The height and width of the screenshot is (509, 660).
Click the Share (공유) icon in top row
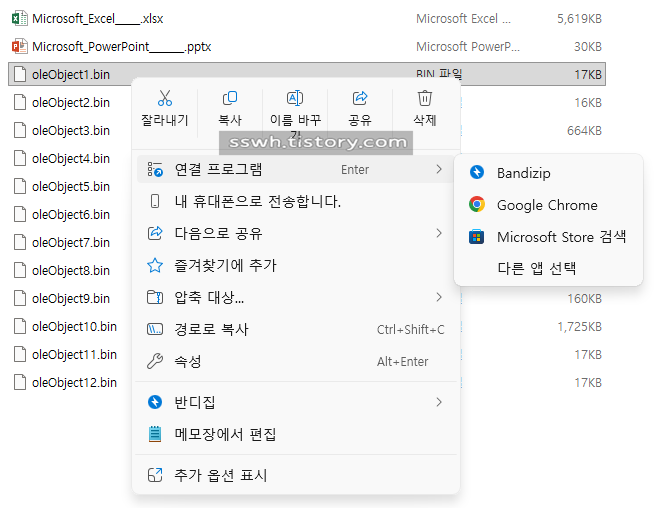click(x=360, y=98)
